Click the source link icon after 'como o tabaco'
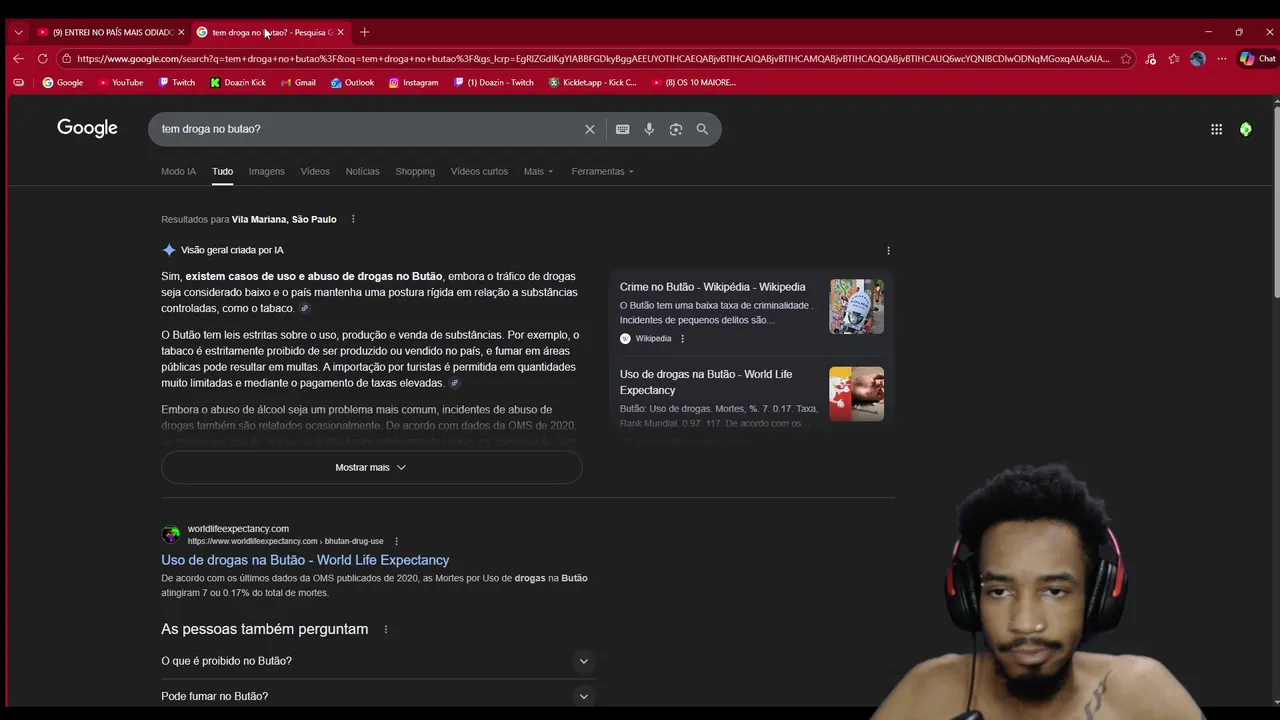Screen dimensions: 1280x720 305,309
